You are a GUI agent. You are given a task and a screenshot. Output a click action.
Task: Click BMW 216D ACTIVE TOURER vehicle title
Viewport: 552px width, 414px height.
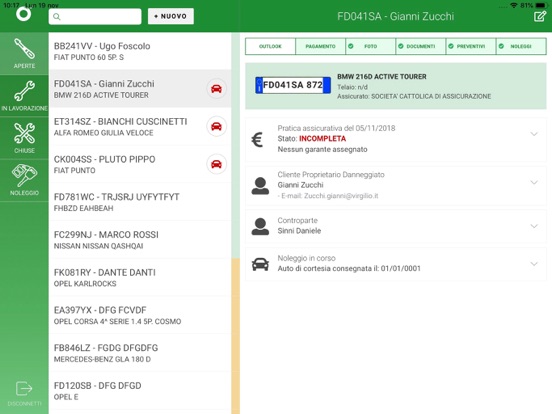382,77
